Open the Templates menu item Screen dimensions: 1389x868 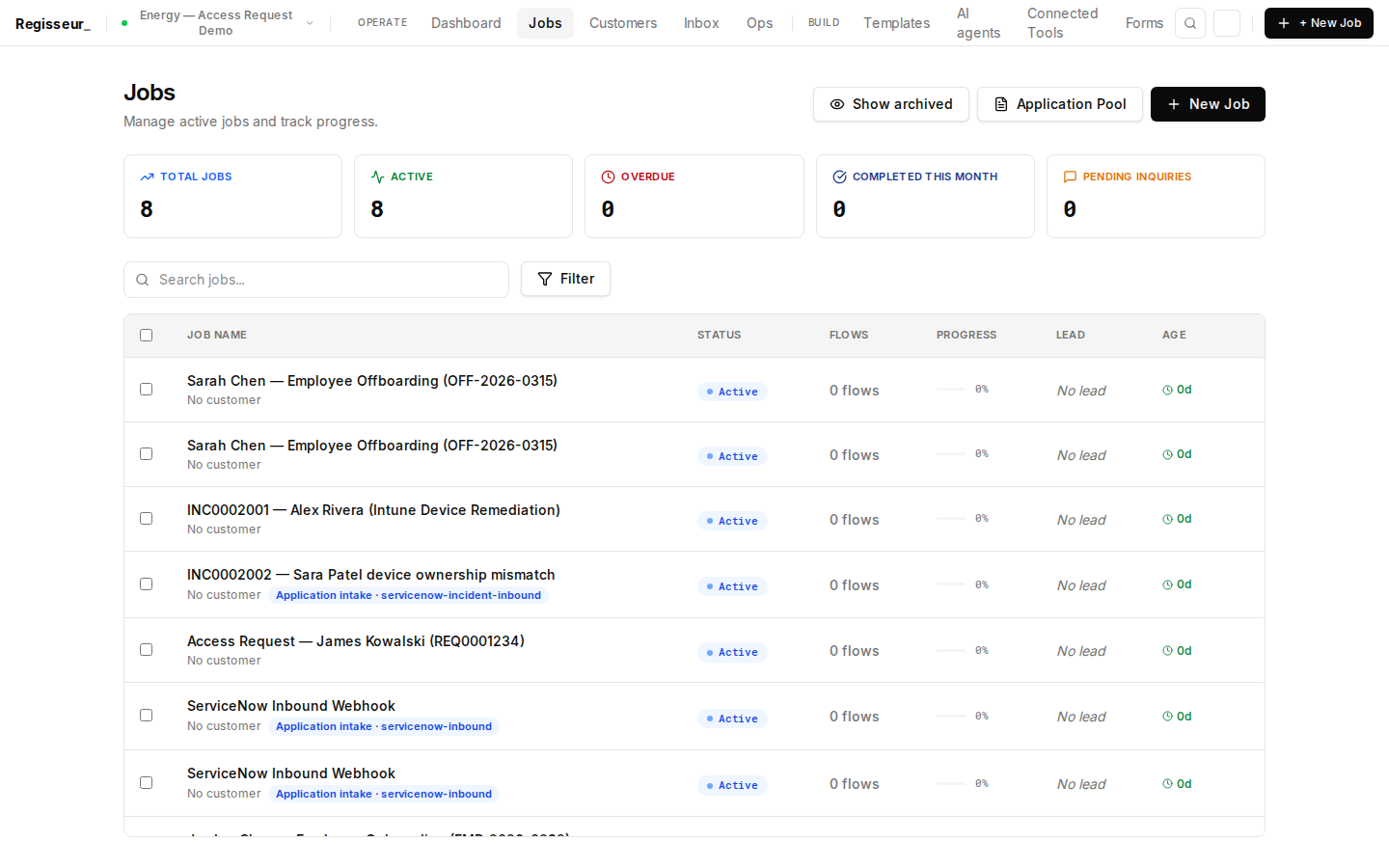pyautogui.click(x=897, y=23)
